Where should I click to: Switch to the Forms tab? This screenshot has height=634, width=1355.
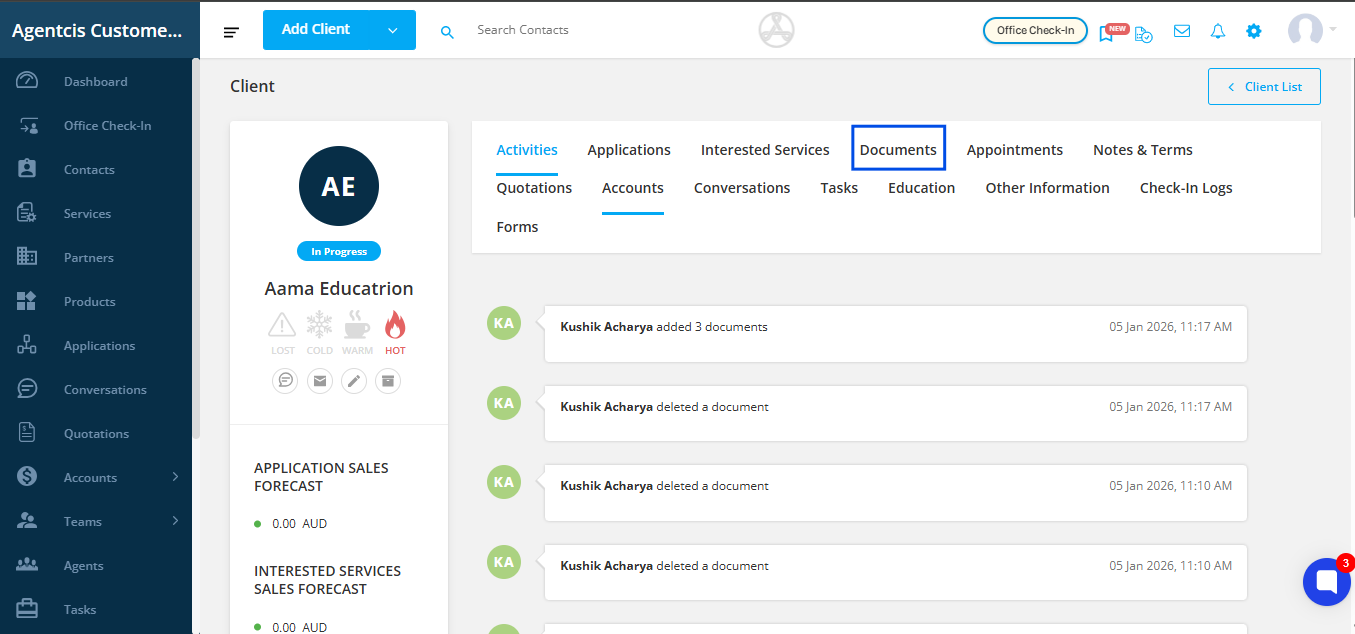517,227
